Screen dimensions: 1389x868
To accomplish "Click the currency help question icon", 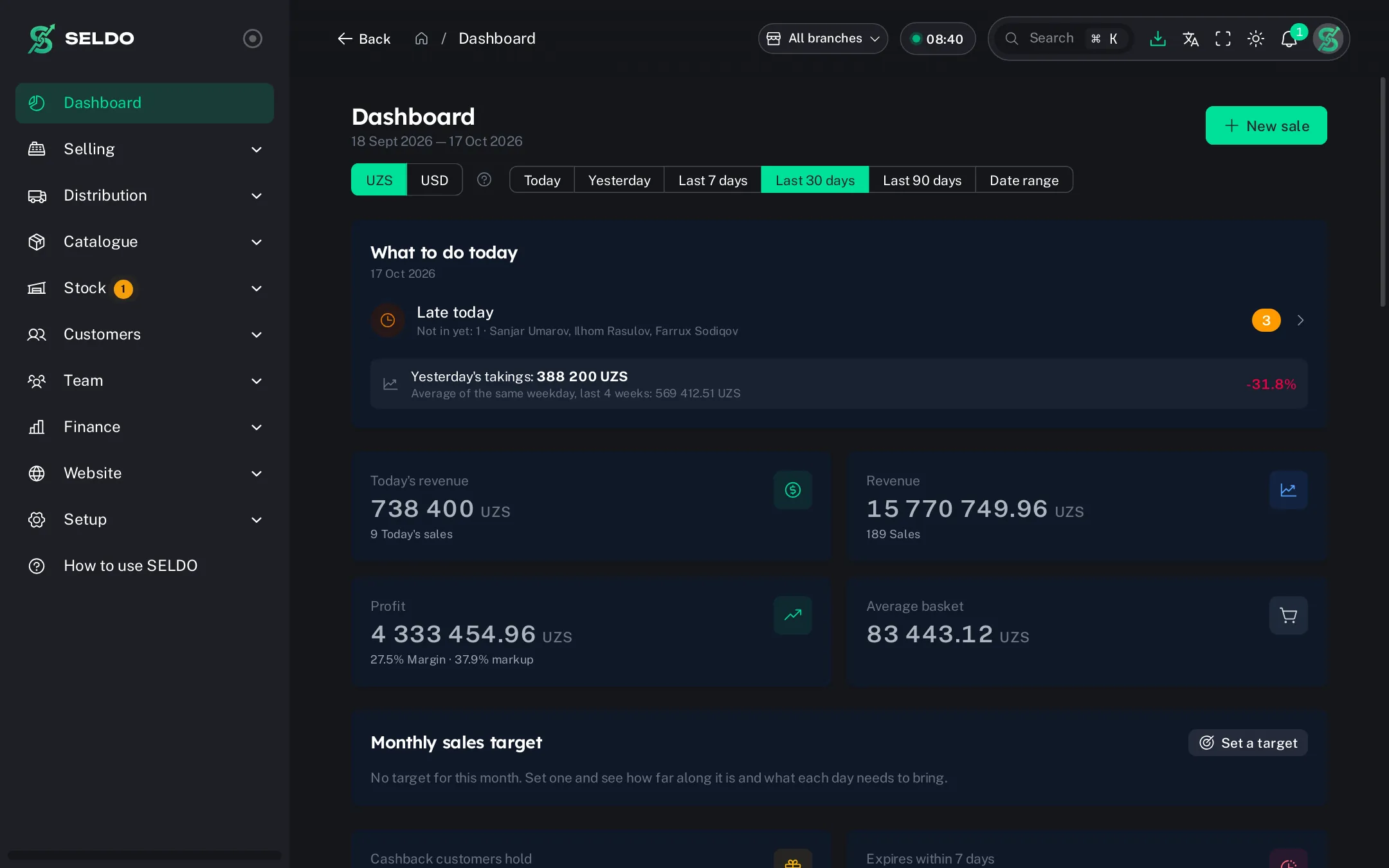I will [x=484, y=179].
